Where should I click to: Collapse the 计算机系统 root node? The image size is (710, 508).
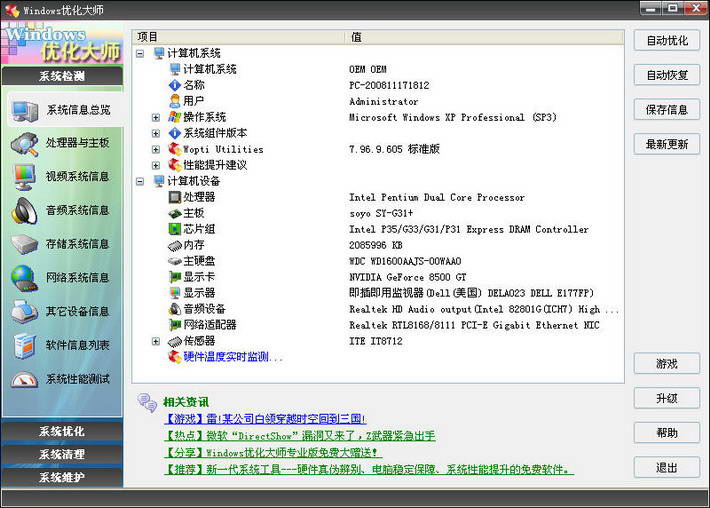[x=140, y=53]
